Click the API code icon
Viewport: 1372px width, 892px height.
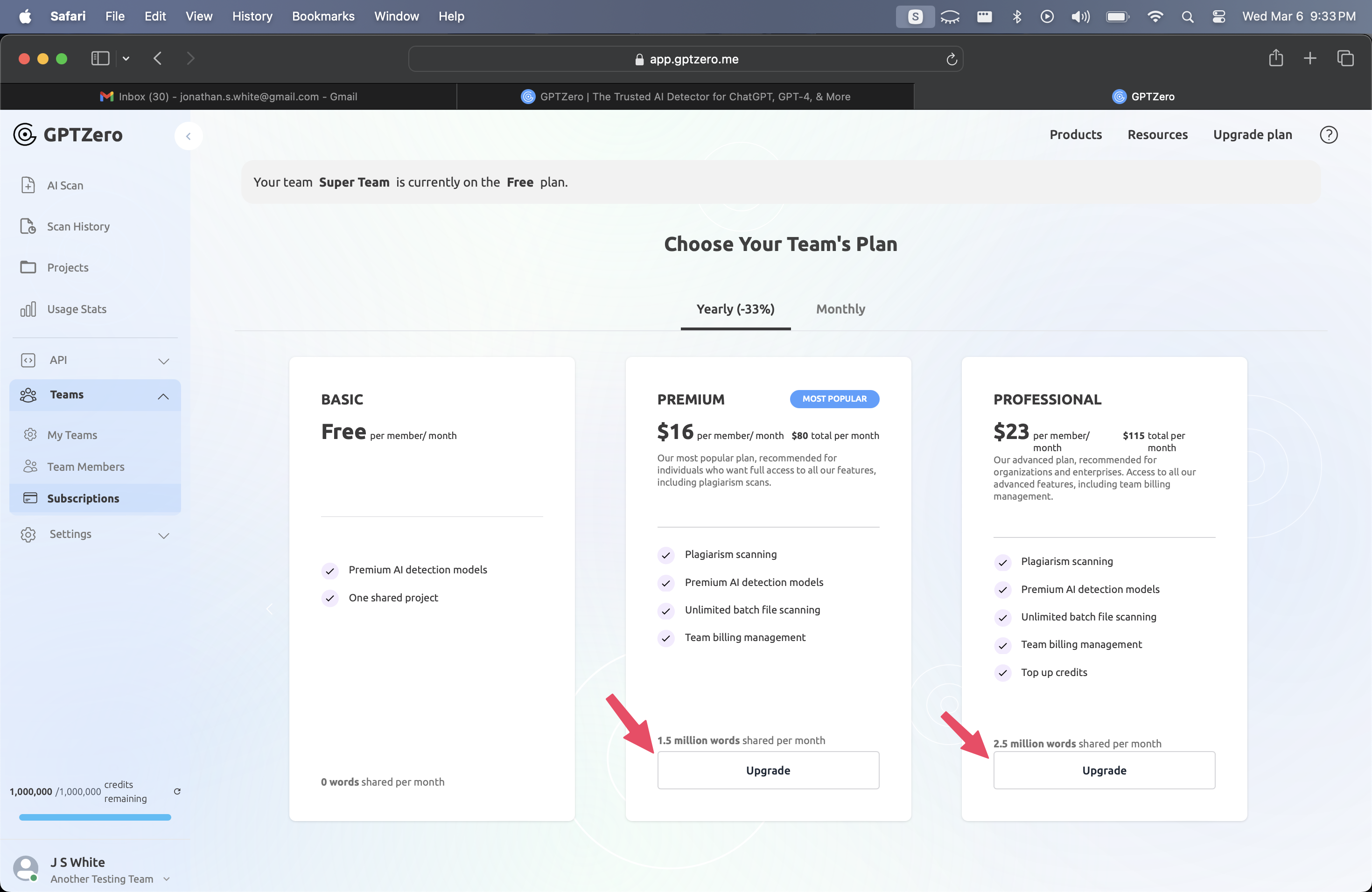click(x=28, y=360)
